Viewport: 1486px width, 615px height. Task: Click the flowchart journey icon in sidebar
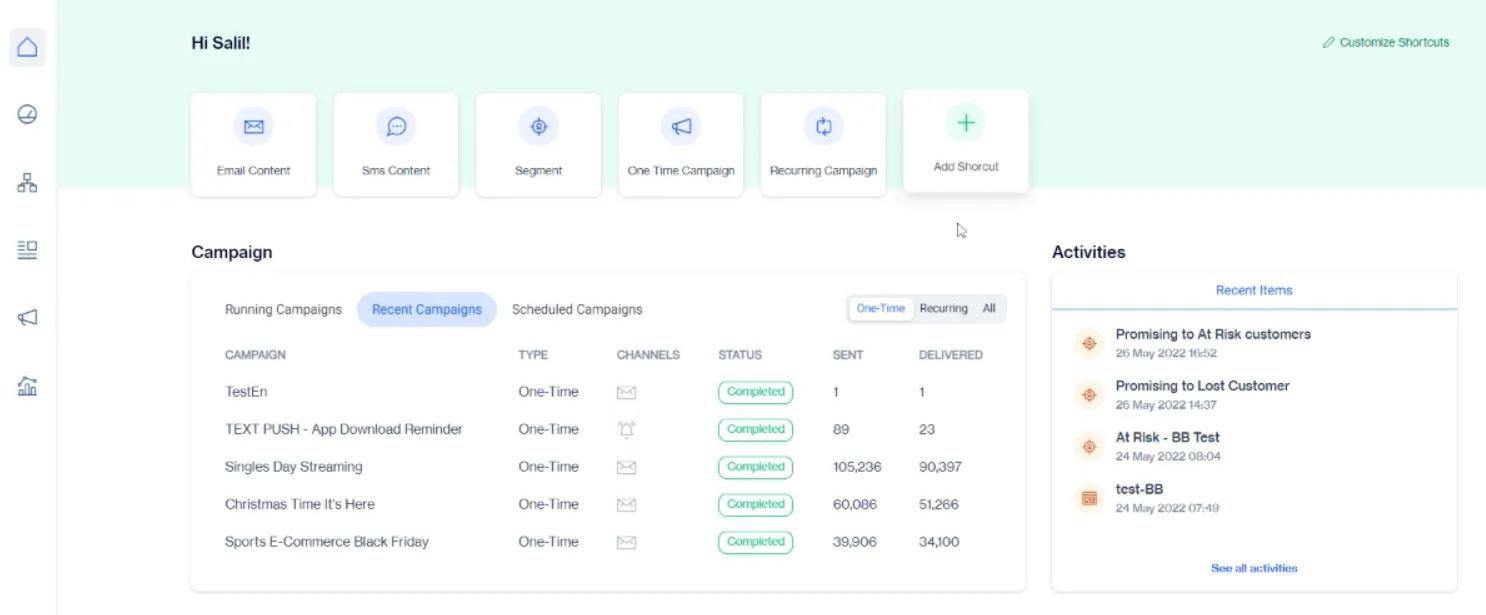tap(27, 182)
